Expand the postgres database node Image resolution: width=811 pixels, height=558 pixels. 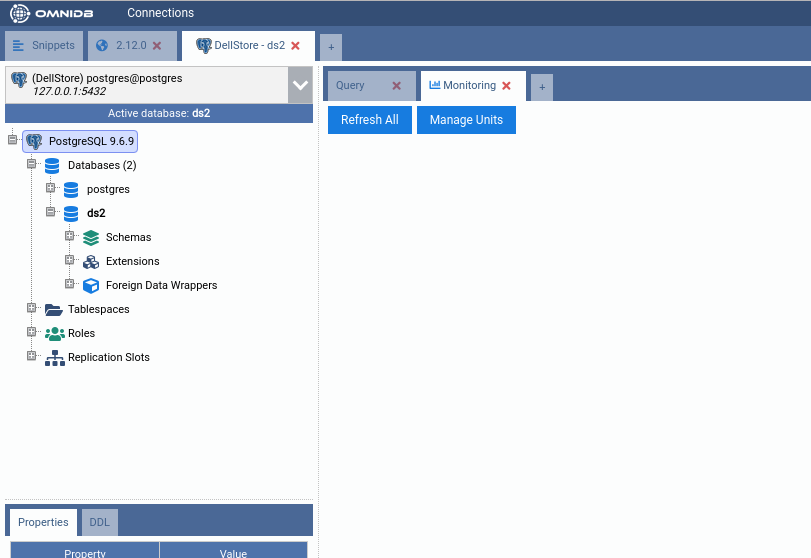(x=50, y=188)
